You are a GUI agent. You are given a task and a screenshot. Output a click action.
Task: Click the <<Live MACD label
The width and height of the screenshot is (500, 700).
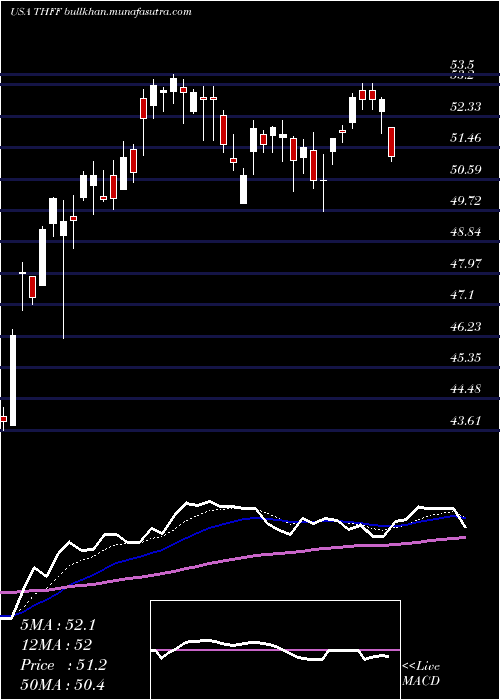(x=421, y=674)
